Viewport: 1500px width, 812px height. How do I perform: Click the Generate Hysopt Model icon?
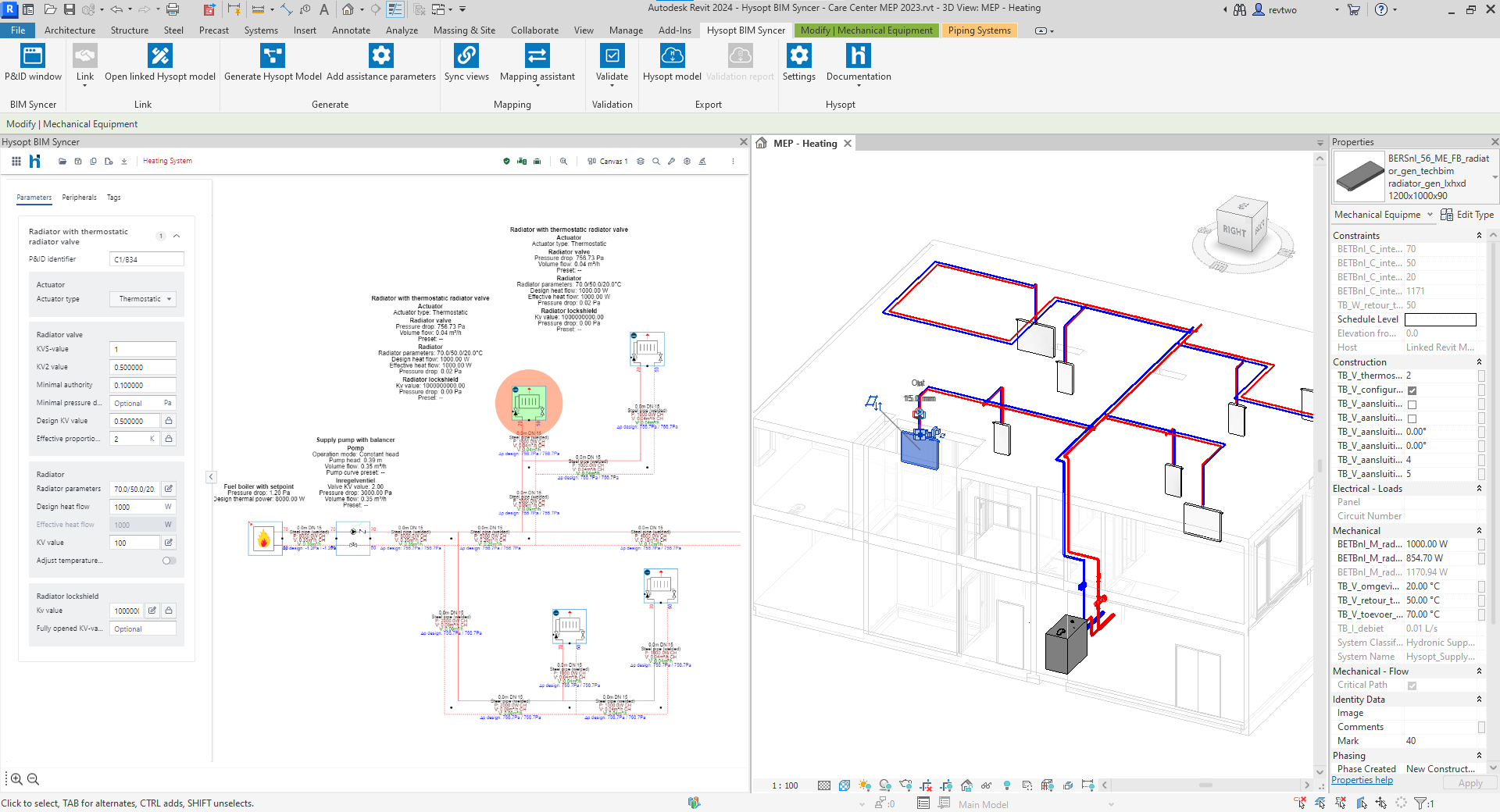(x=273, y=56)
